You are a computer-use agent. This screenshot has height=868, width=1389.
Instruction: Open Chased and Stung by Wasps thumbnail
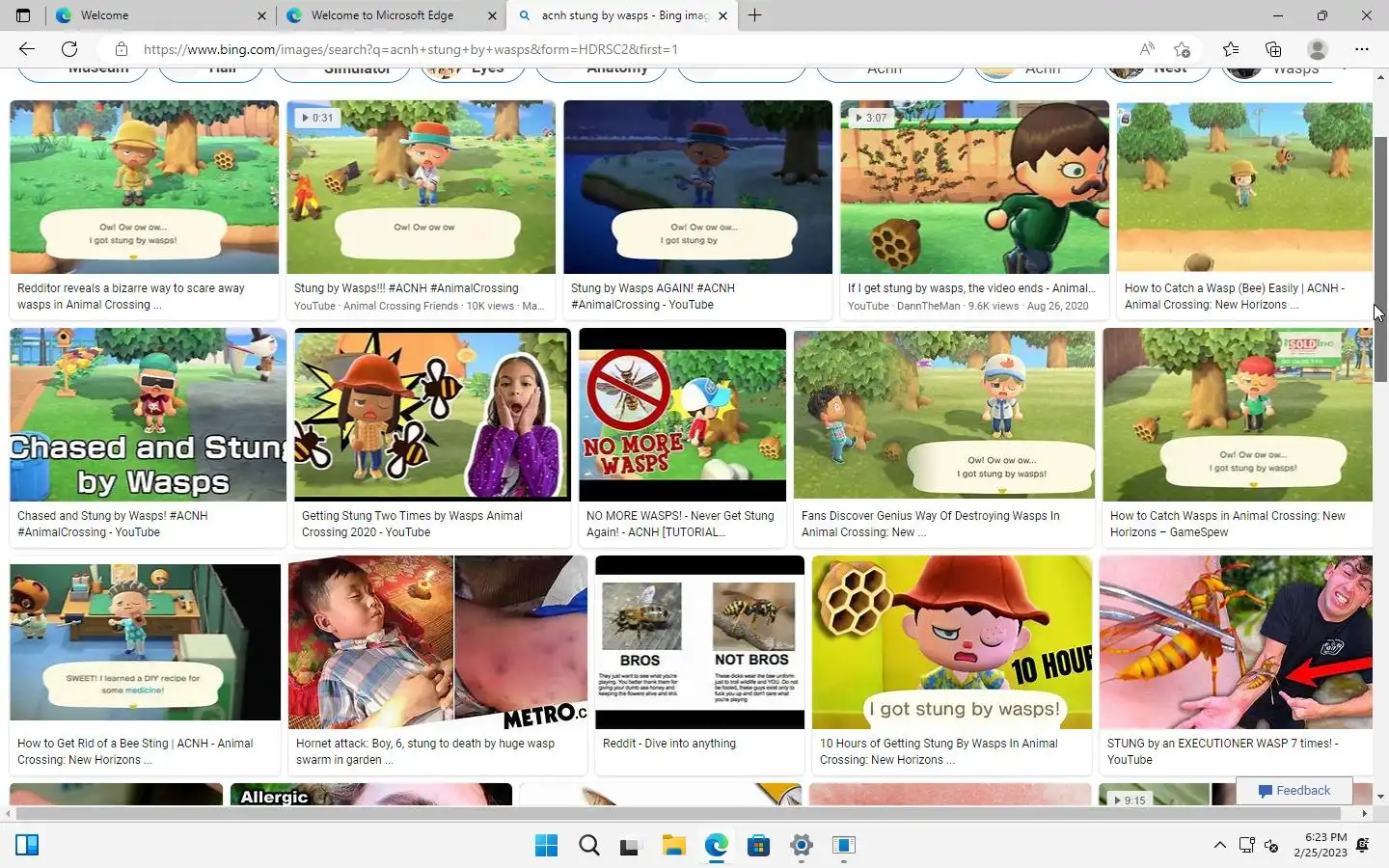tap(148, 415)
